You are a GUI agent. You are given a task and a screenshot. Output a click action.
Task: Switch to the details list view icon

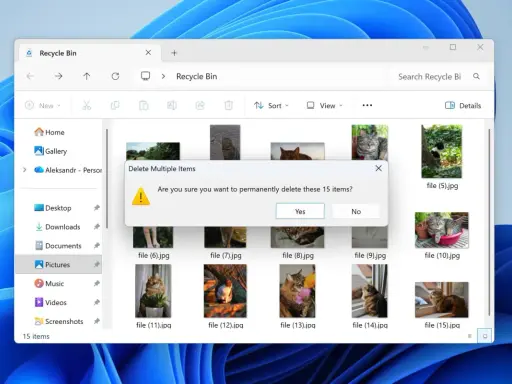(x=470, y=336)
